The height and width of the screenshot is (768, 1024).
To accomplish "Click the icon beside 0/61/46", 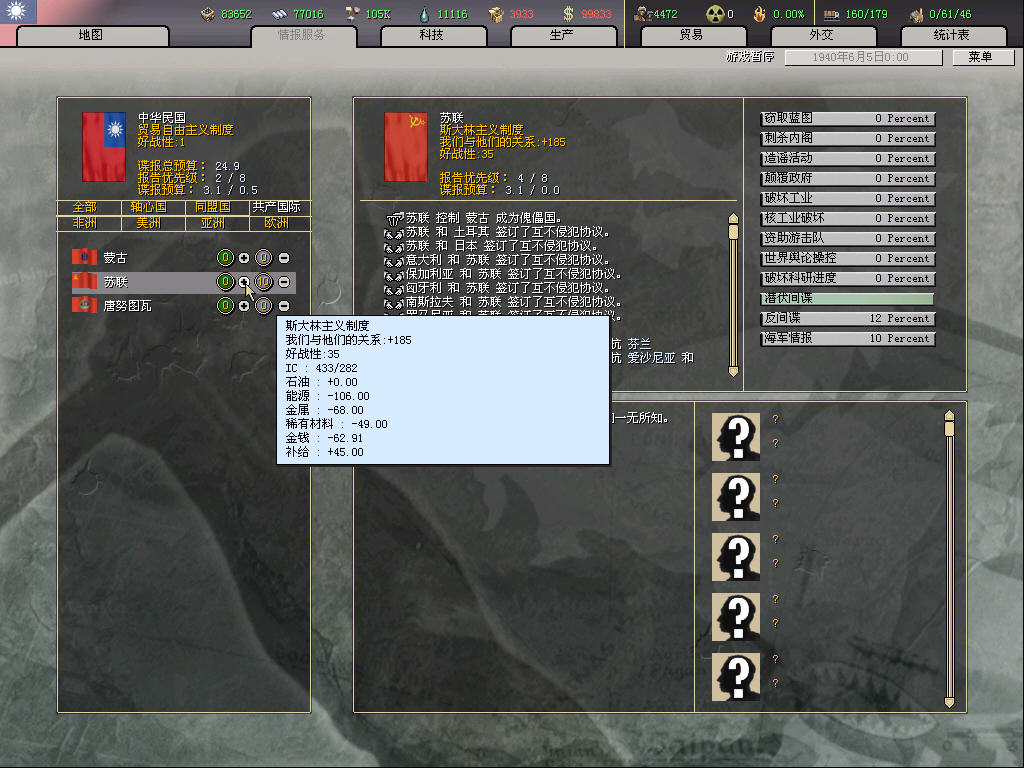I will tap(916, 14).
